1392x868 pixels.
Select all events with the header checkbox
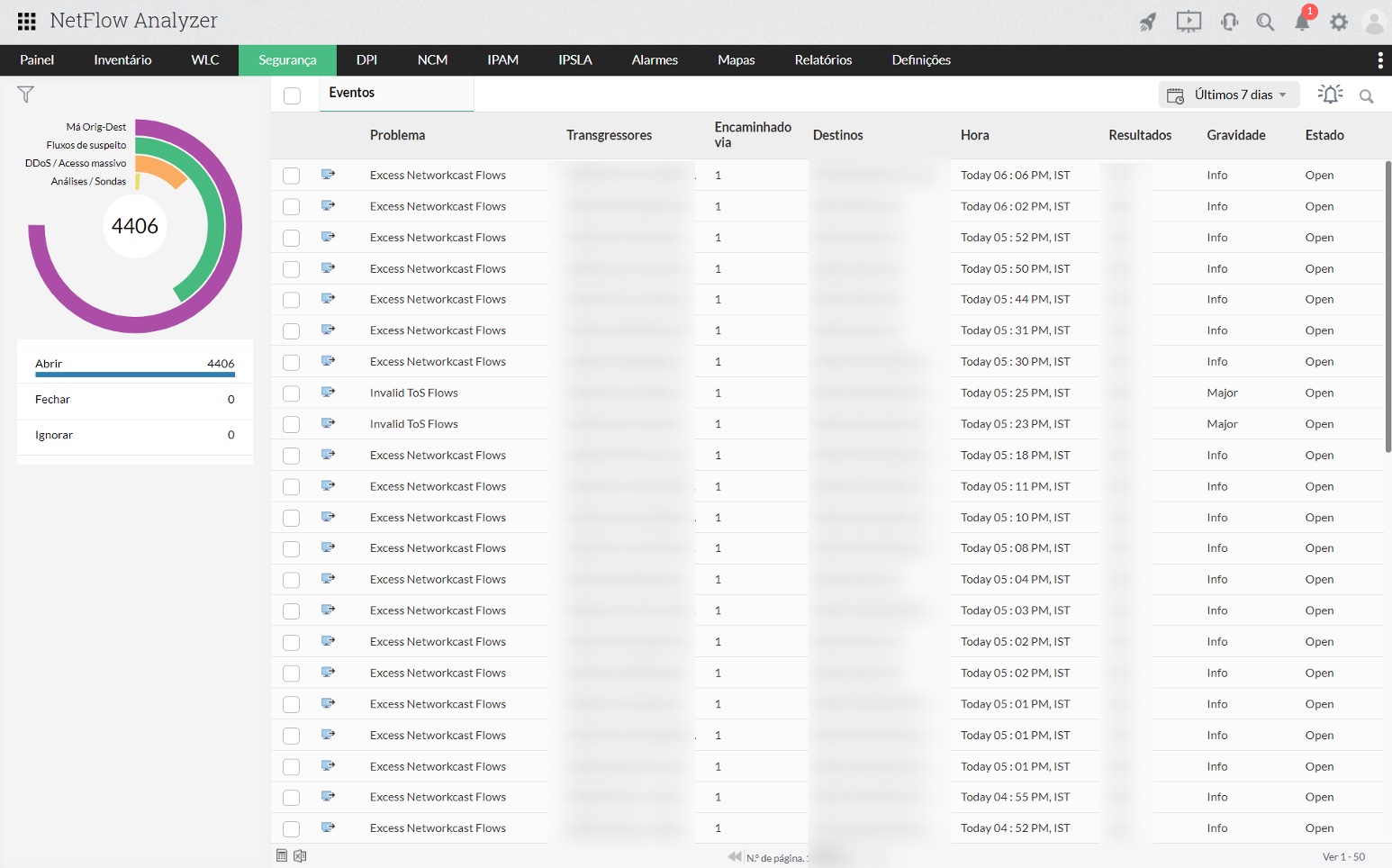coord(292,95)
